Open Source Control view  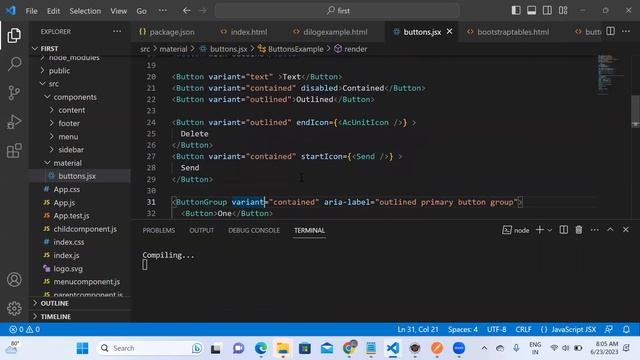pos(14,93)
